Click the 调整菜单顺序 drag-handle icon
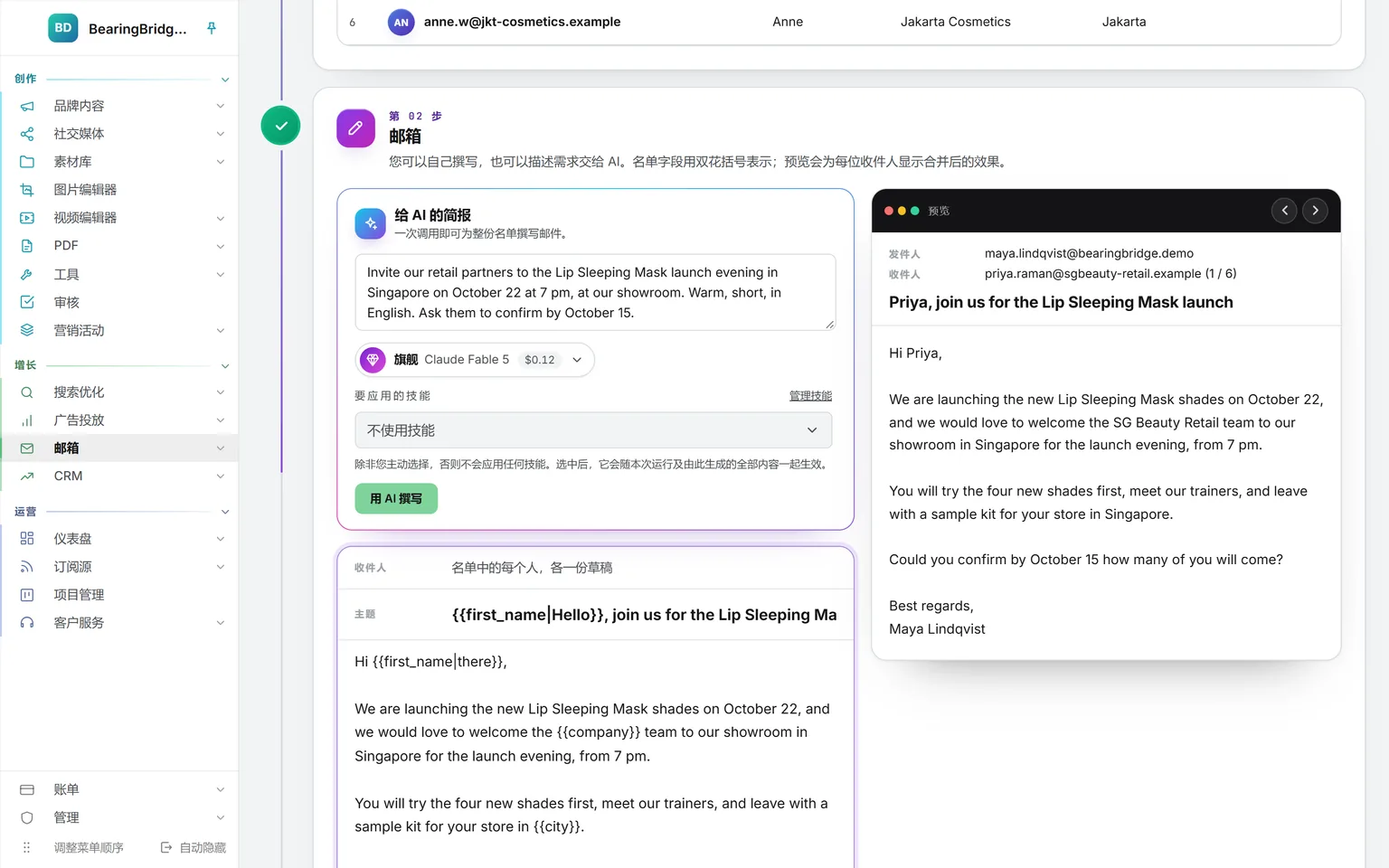1389x868 pixels. pyautogui.click(x=26, y=847)
